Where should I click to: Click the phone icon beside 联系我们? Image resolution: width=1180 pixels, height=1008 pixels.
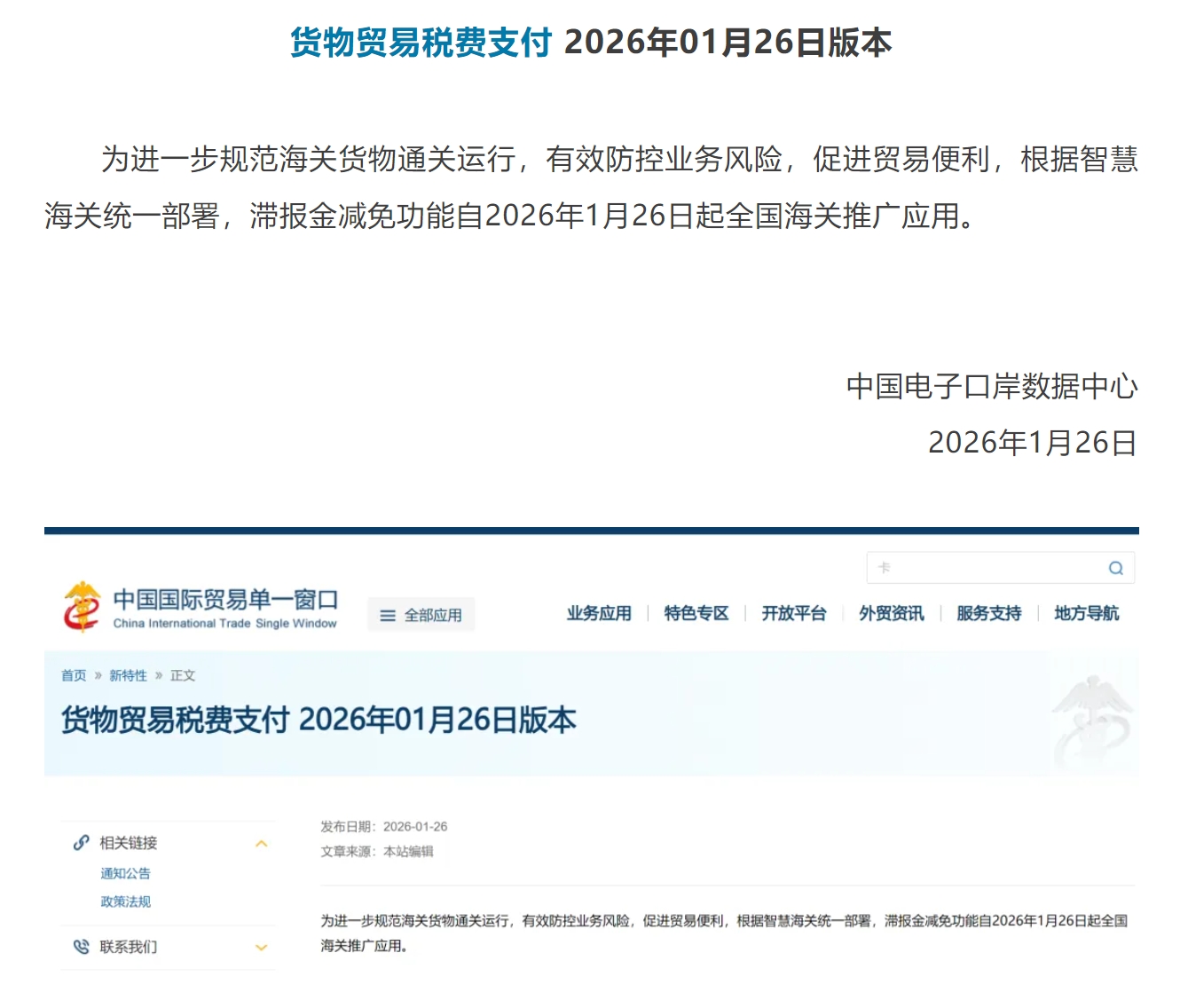[81, 947]
